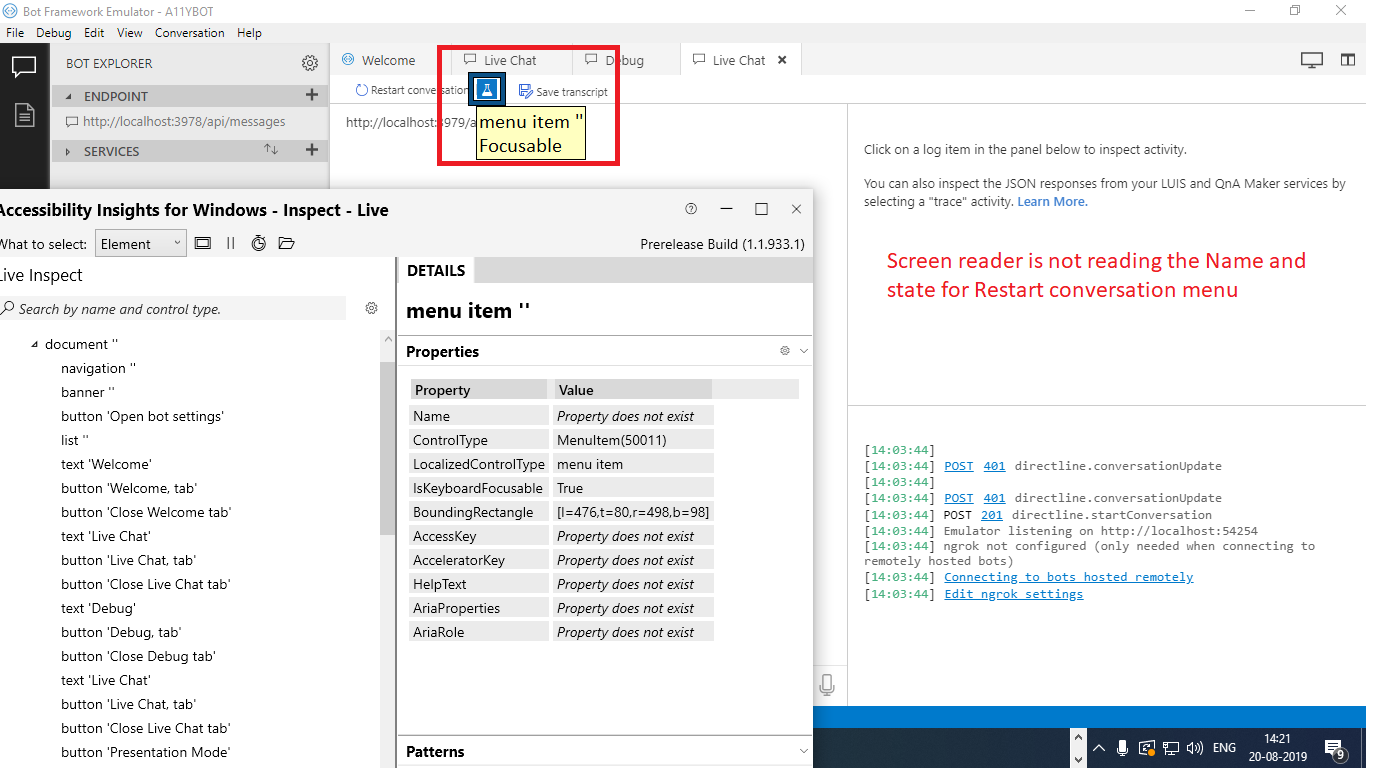Open the Conversation menu
Image resolution: width=1384 pixels, height=782 pixels.
tap(189, 33)
